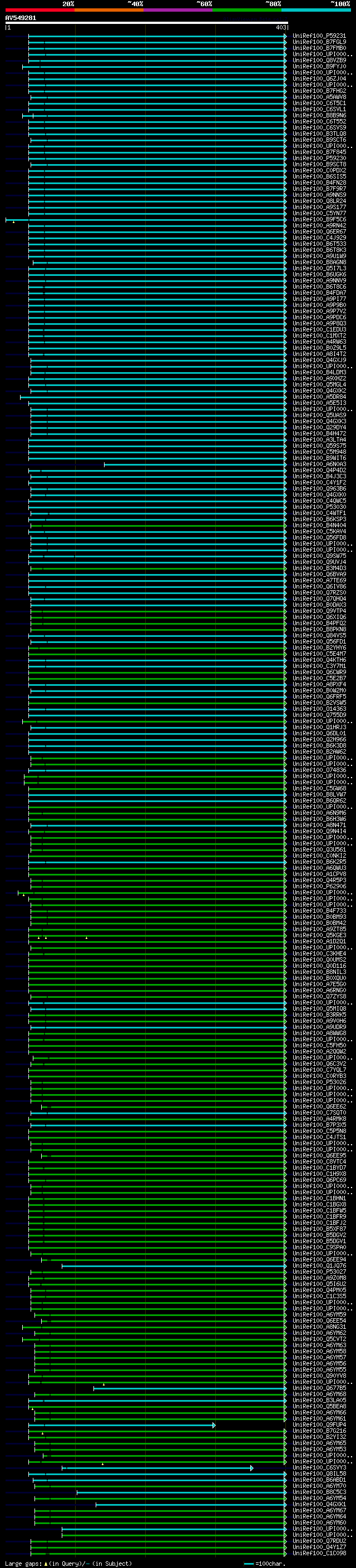Viewport: 356px width, 1568px height.
Task: Click hit label UniRef100_B6H3W6
Action: (x=319, y=819)
